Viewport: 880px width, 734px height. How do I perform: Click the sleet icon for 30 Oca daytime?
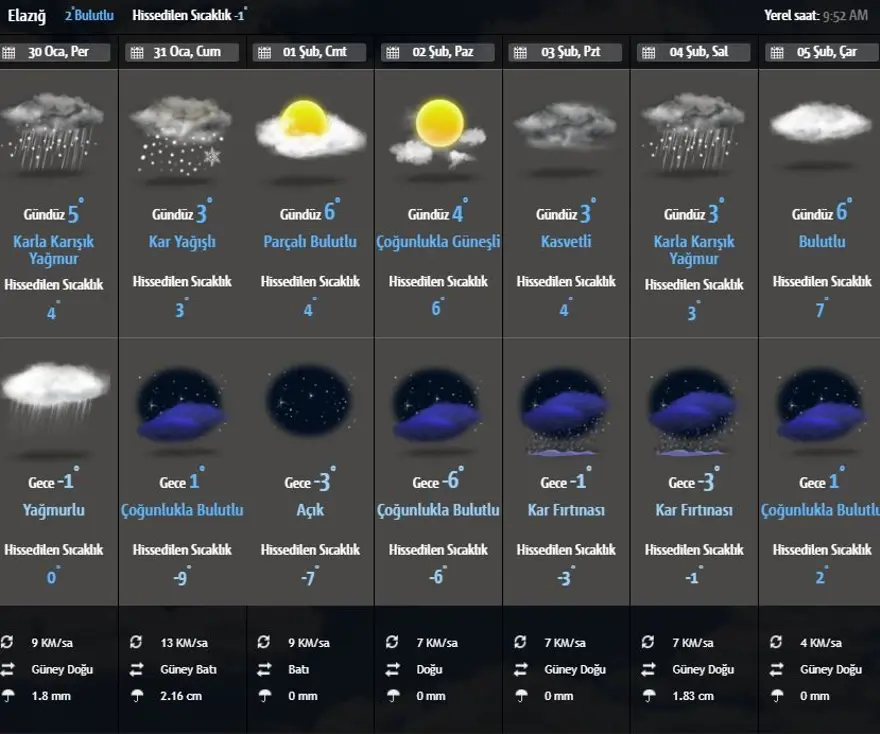(58, 132)
